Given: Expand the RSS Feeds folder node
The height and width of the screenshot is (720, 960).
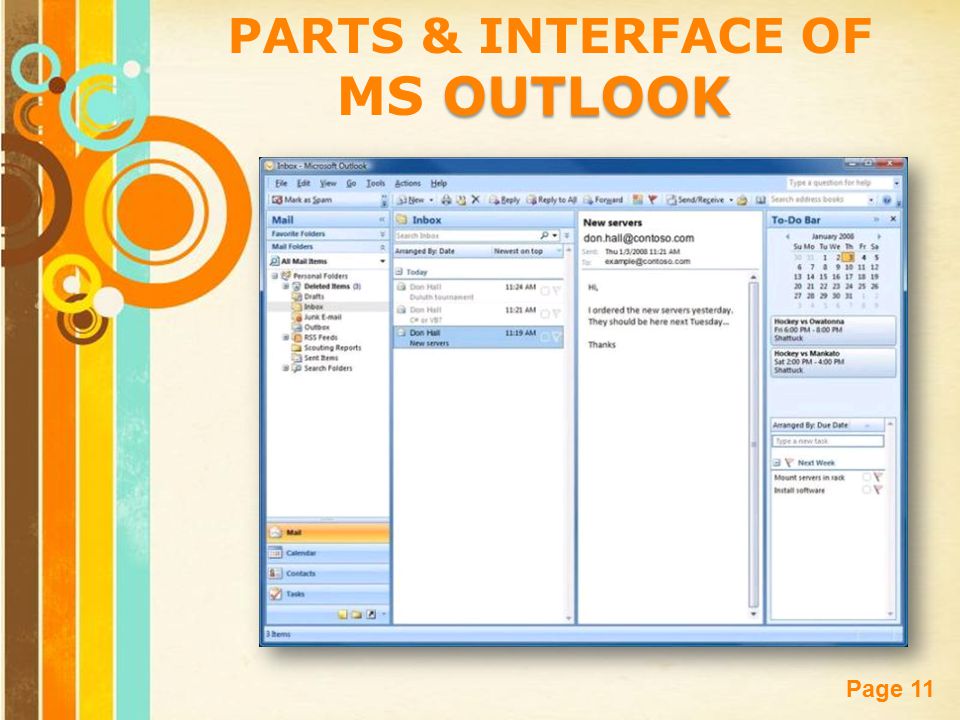Looking at the screenshot, I should 285,338.
